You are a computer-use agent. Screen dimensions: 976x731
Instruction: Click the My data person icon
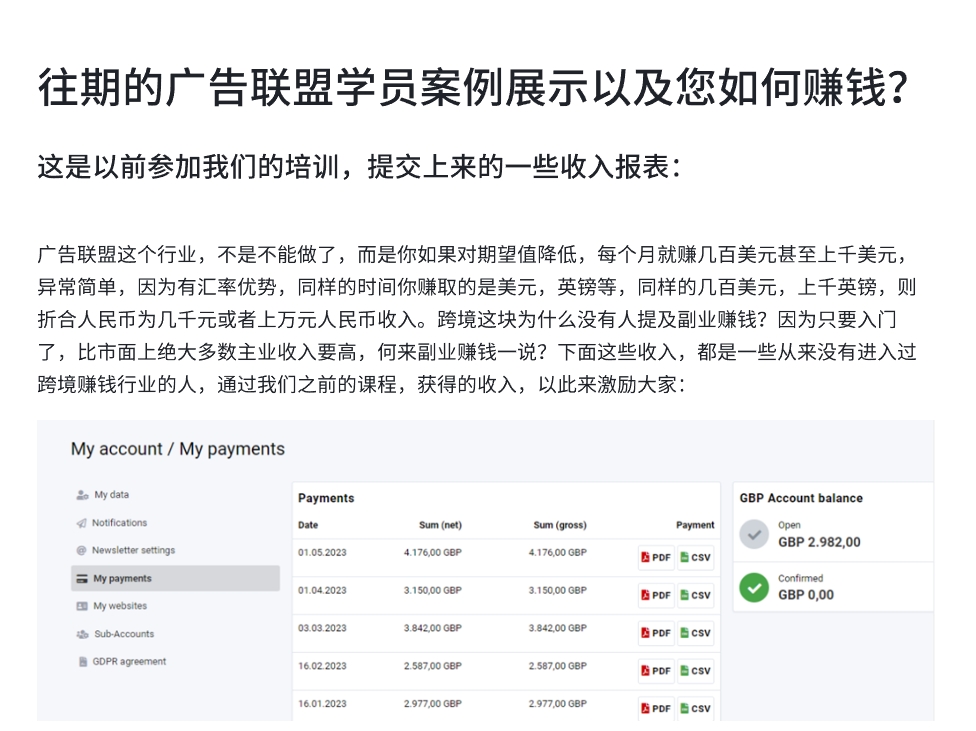(82, 495)
